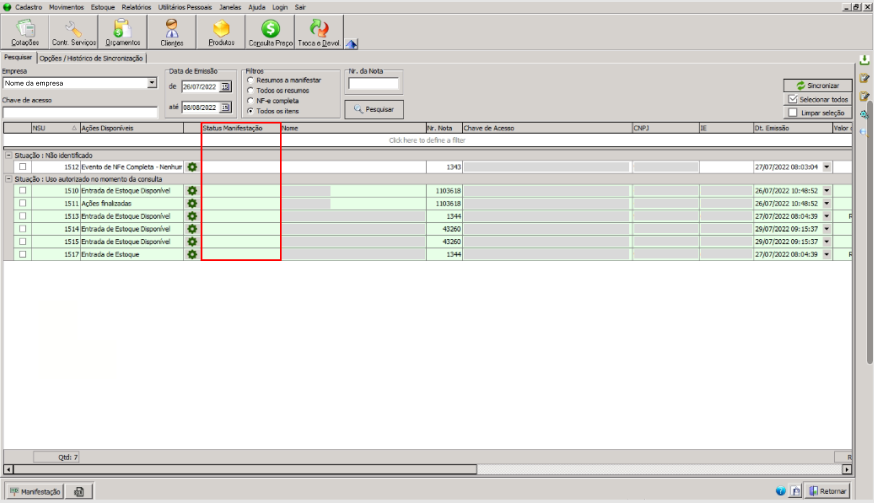Click the Contr. Serviços wrench icon
874x503 pixels.
coord(74,32)
